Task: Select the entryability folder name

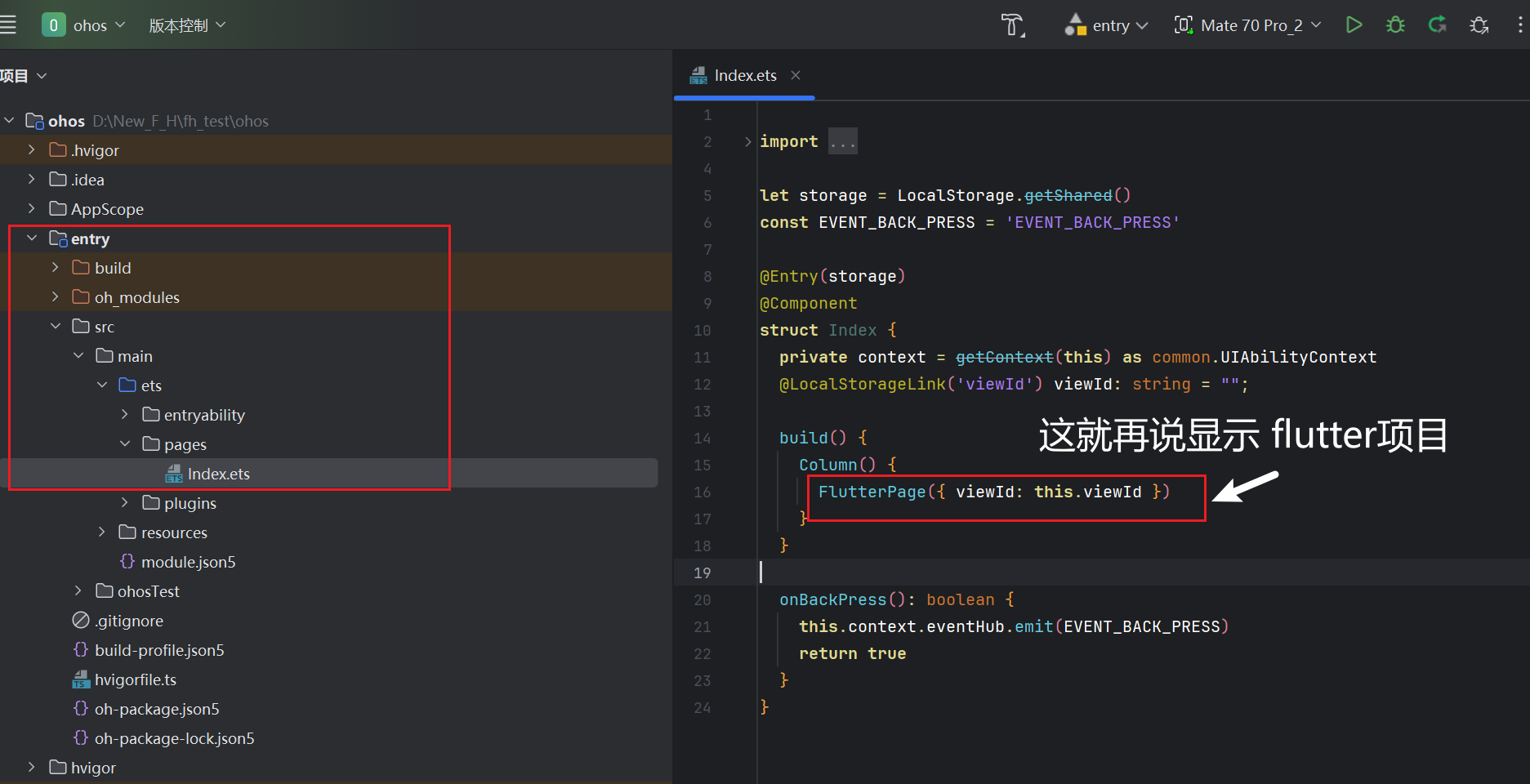Action: [x=204, y=415]
